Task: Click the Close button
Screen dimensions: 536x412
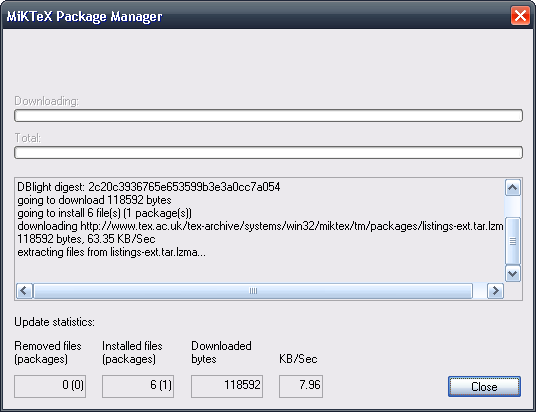Action: [484, 387]
